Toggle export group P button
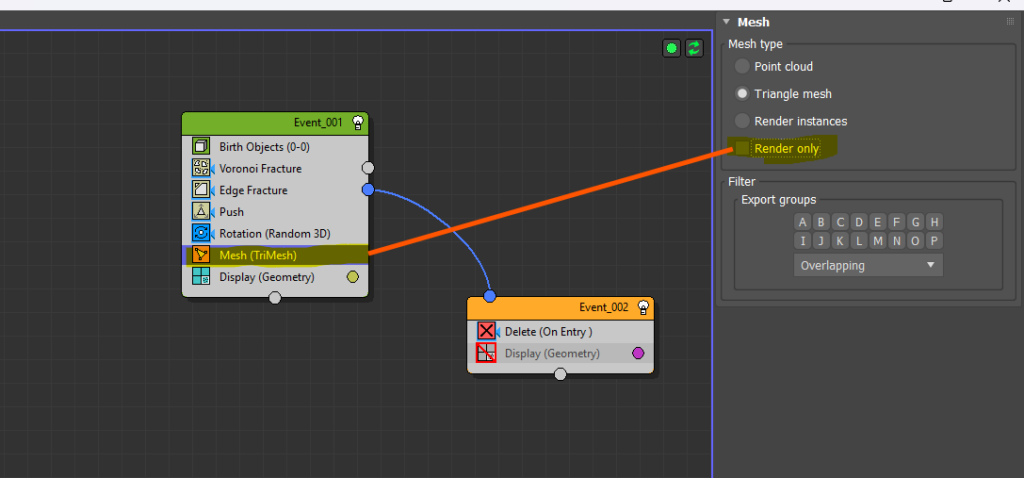 pyautogui.click(x=935, y=241)
